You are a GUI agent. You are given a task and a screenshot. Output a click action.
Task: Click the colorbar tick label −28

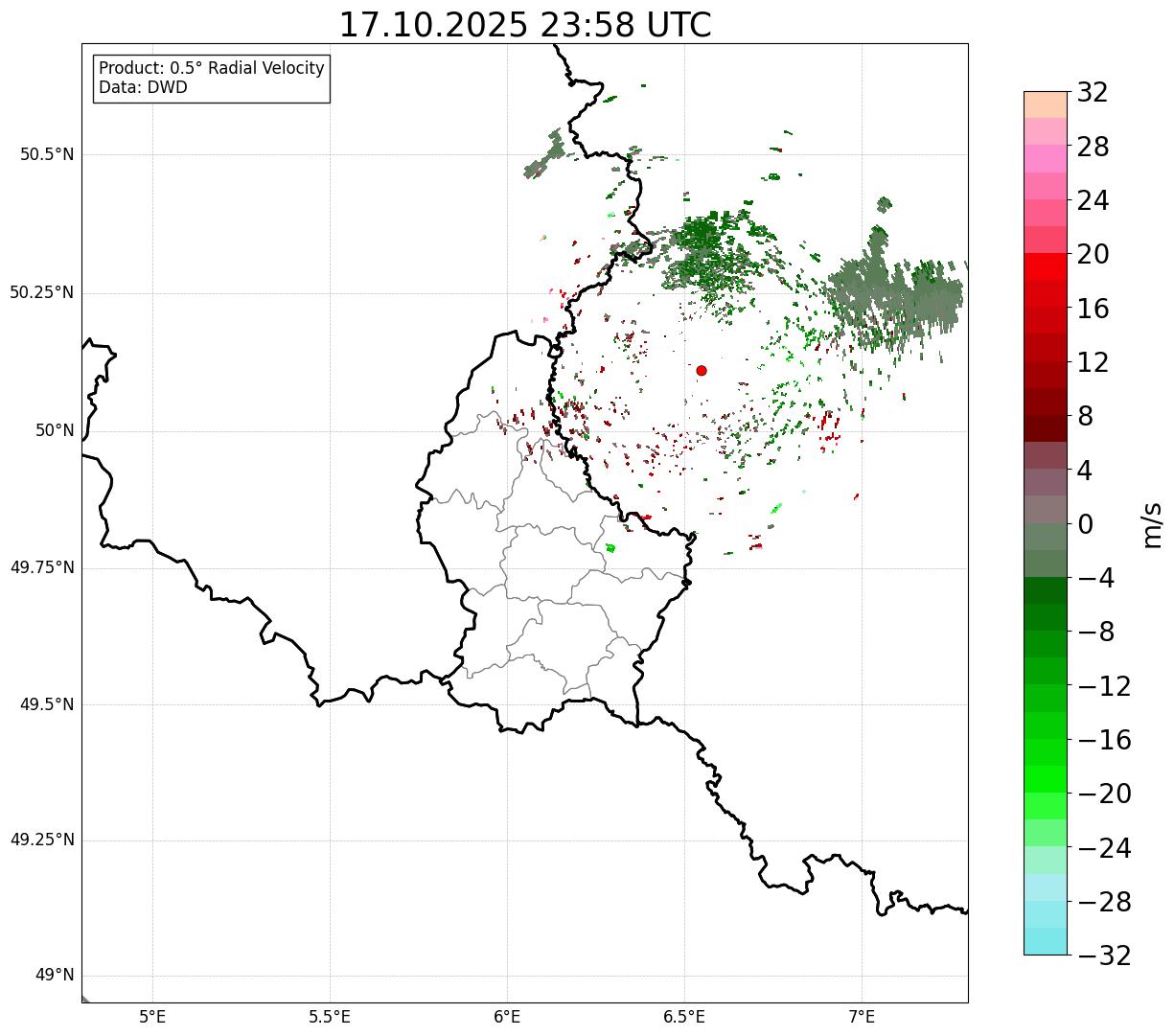pos(1104,902)
